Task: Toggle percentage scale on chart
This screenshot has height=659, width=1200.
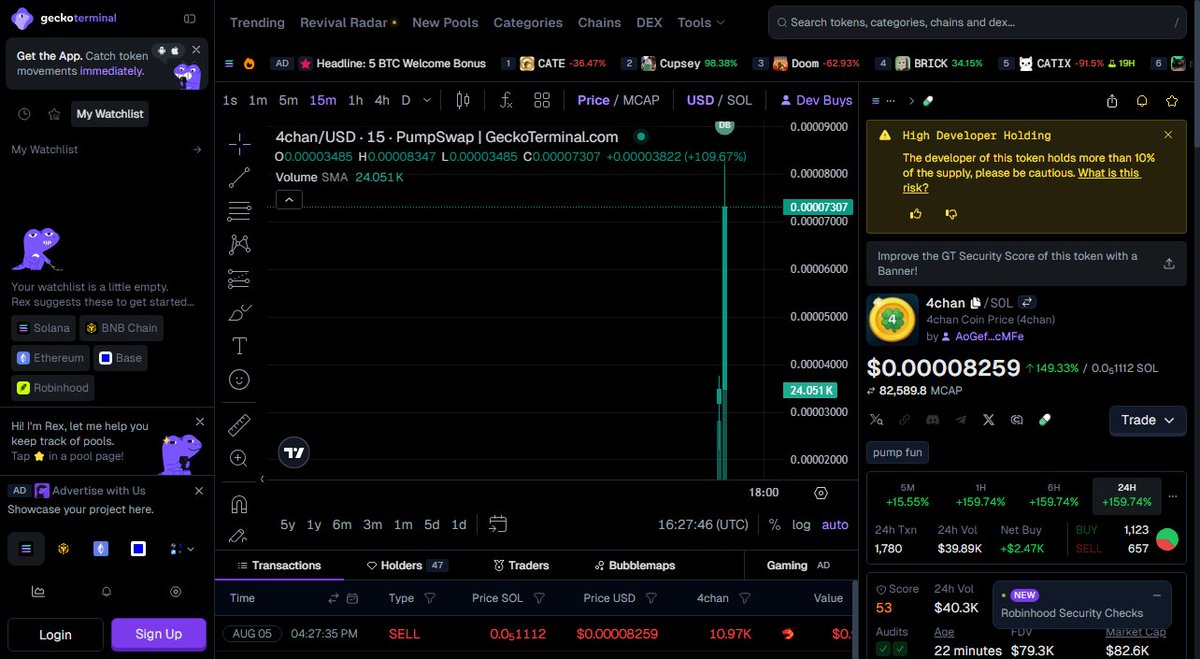Action: click(775, 524)
